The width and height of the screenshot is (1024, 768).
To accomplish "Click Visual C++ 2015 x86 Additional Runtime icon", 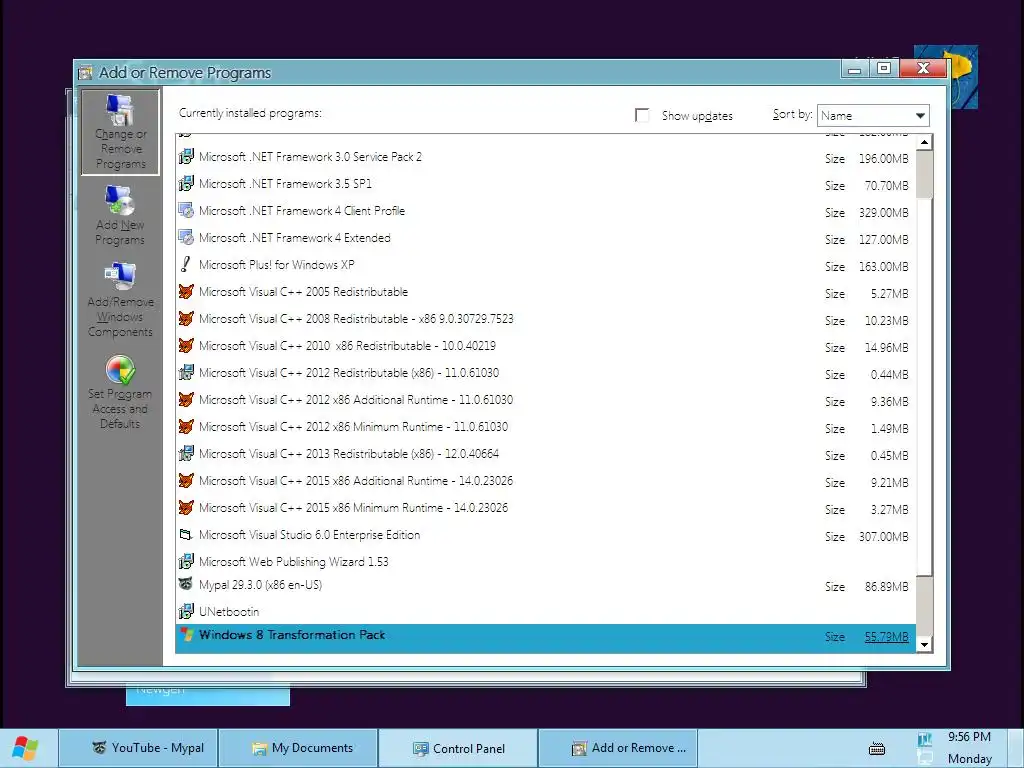I will pos(186,481).
